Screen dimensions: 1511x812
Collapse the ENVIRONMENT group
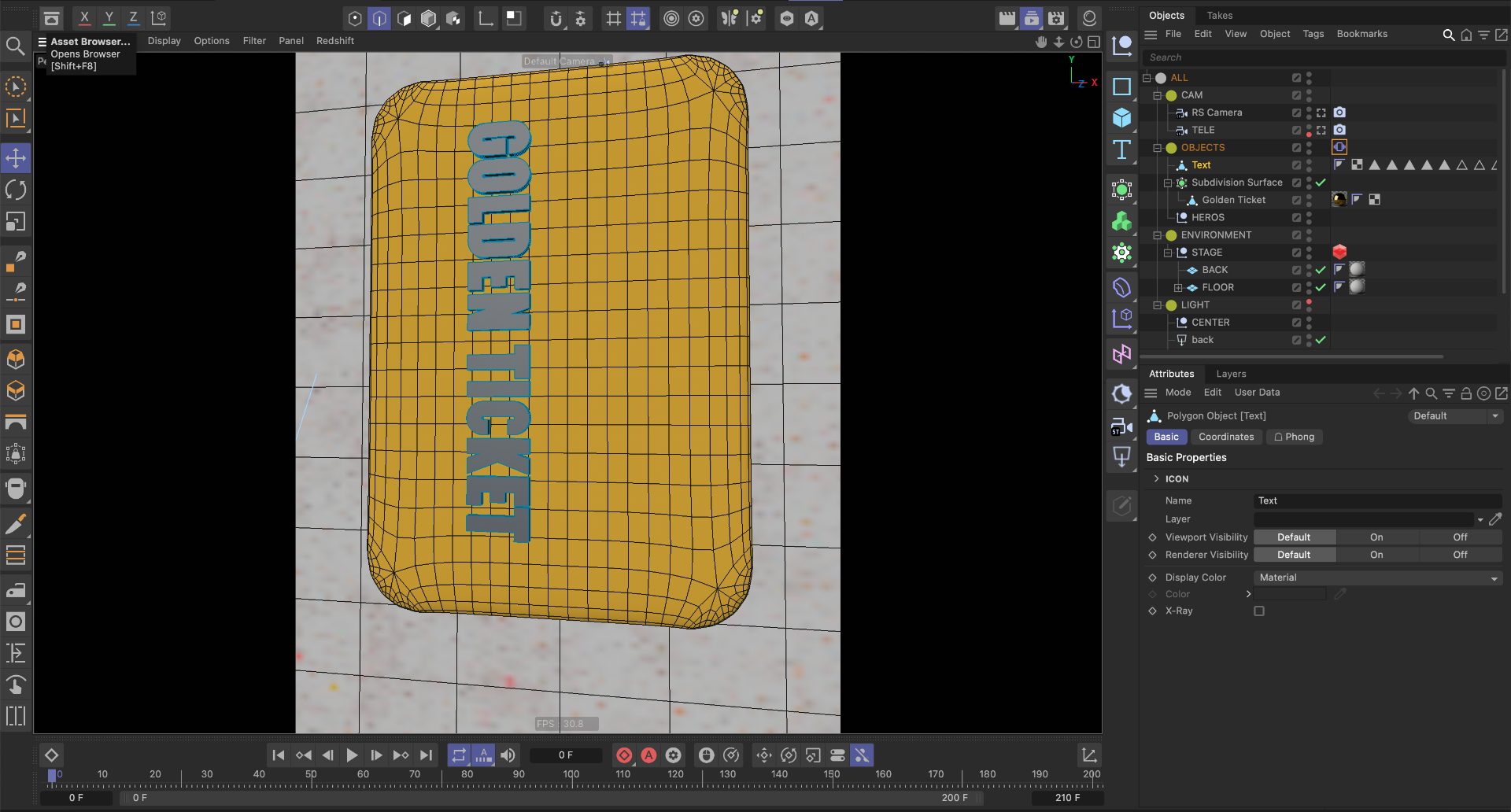click(x=1158, y=235)
